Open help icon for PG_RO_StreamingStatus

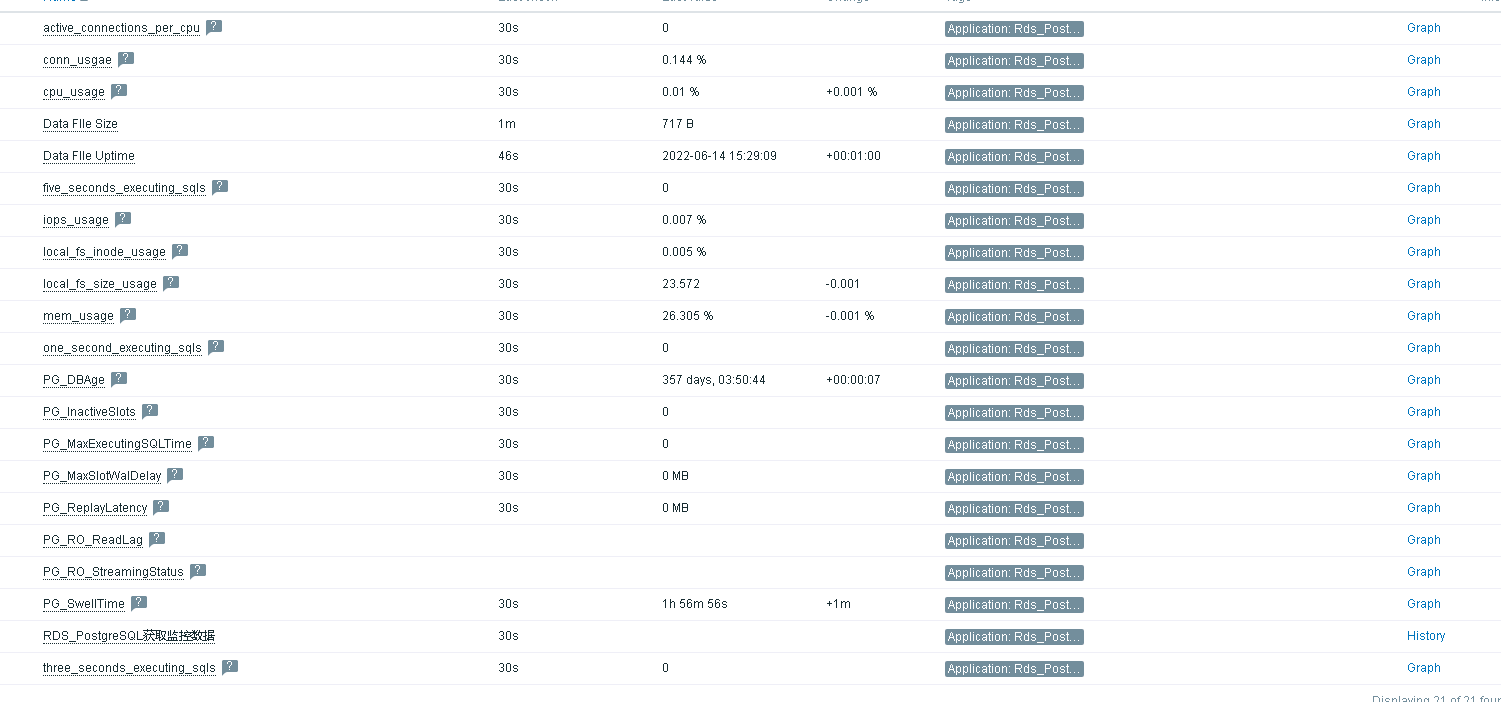(x=198, y=571)
